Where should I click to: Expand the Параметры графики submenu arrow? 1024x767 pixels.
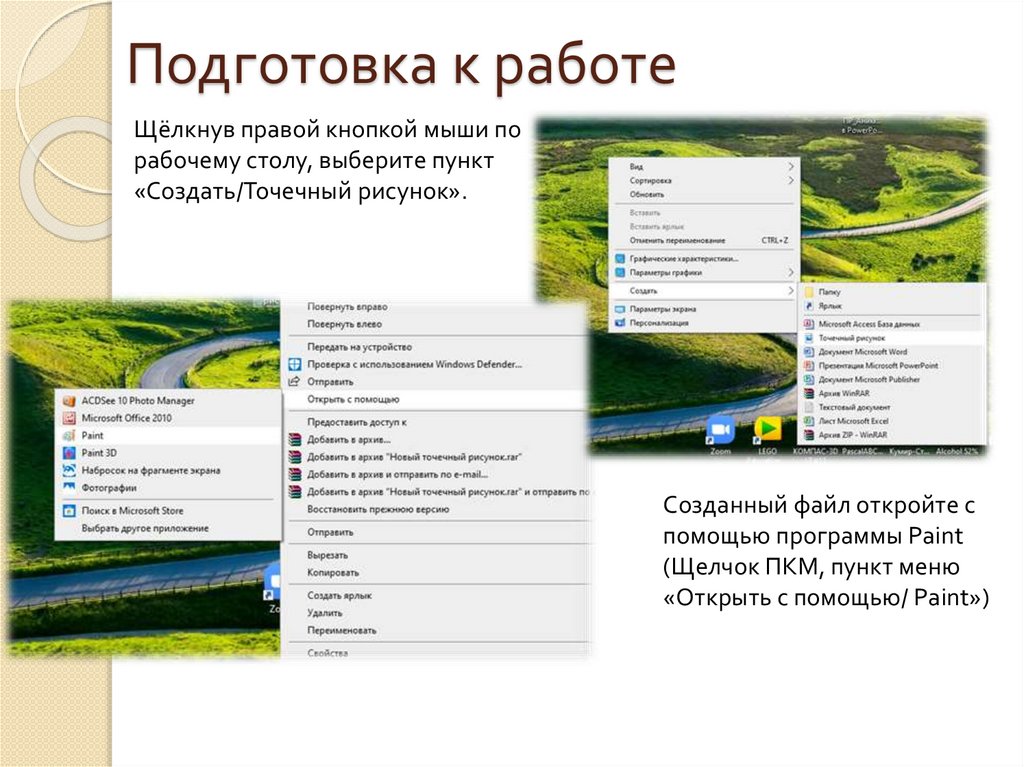coord(790,272)
